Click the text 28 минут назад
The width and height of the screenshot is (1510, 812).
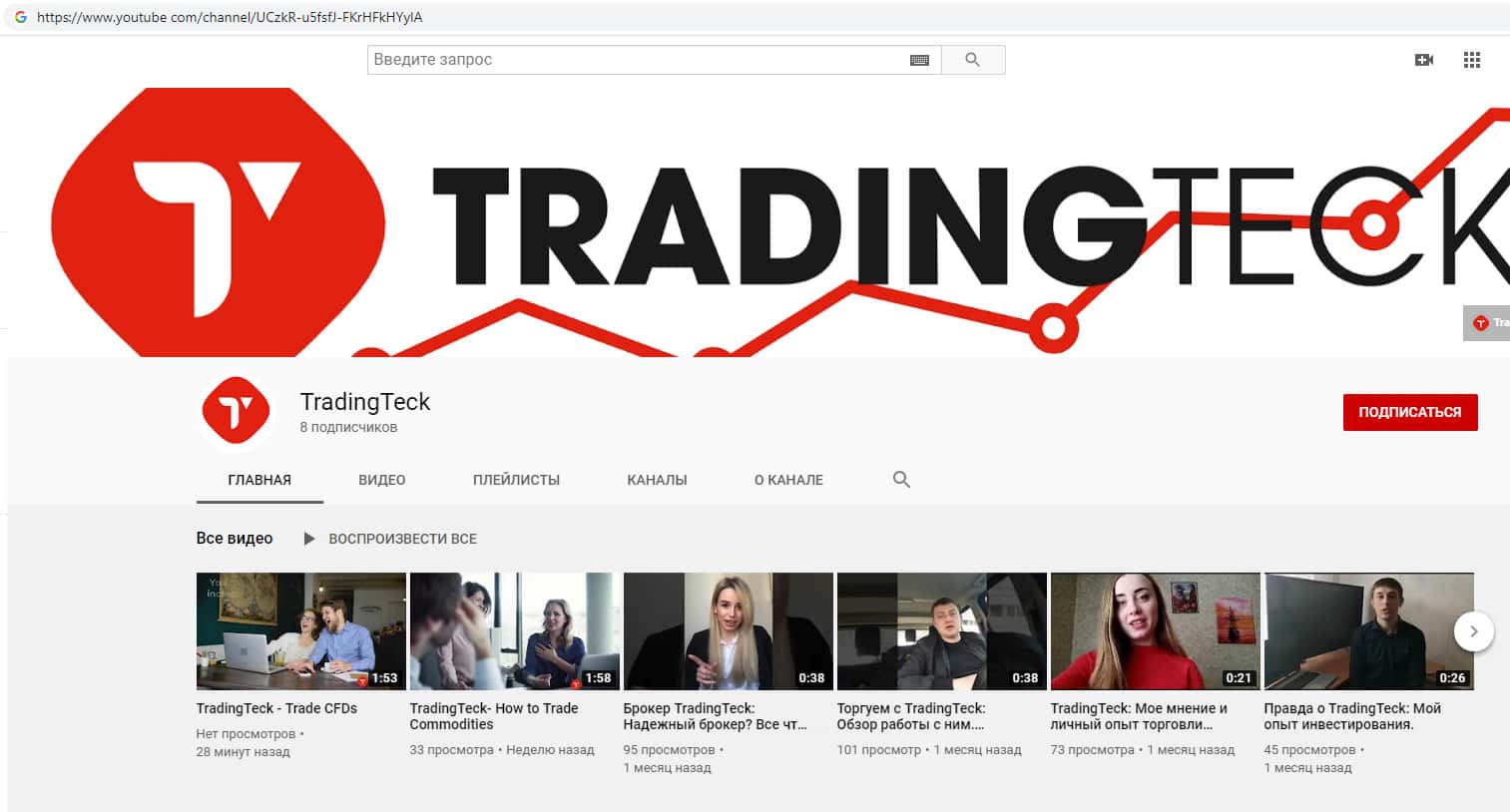point(243,752)
